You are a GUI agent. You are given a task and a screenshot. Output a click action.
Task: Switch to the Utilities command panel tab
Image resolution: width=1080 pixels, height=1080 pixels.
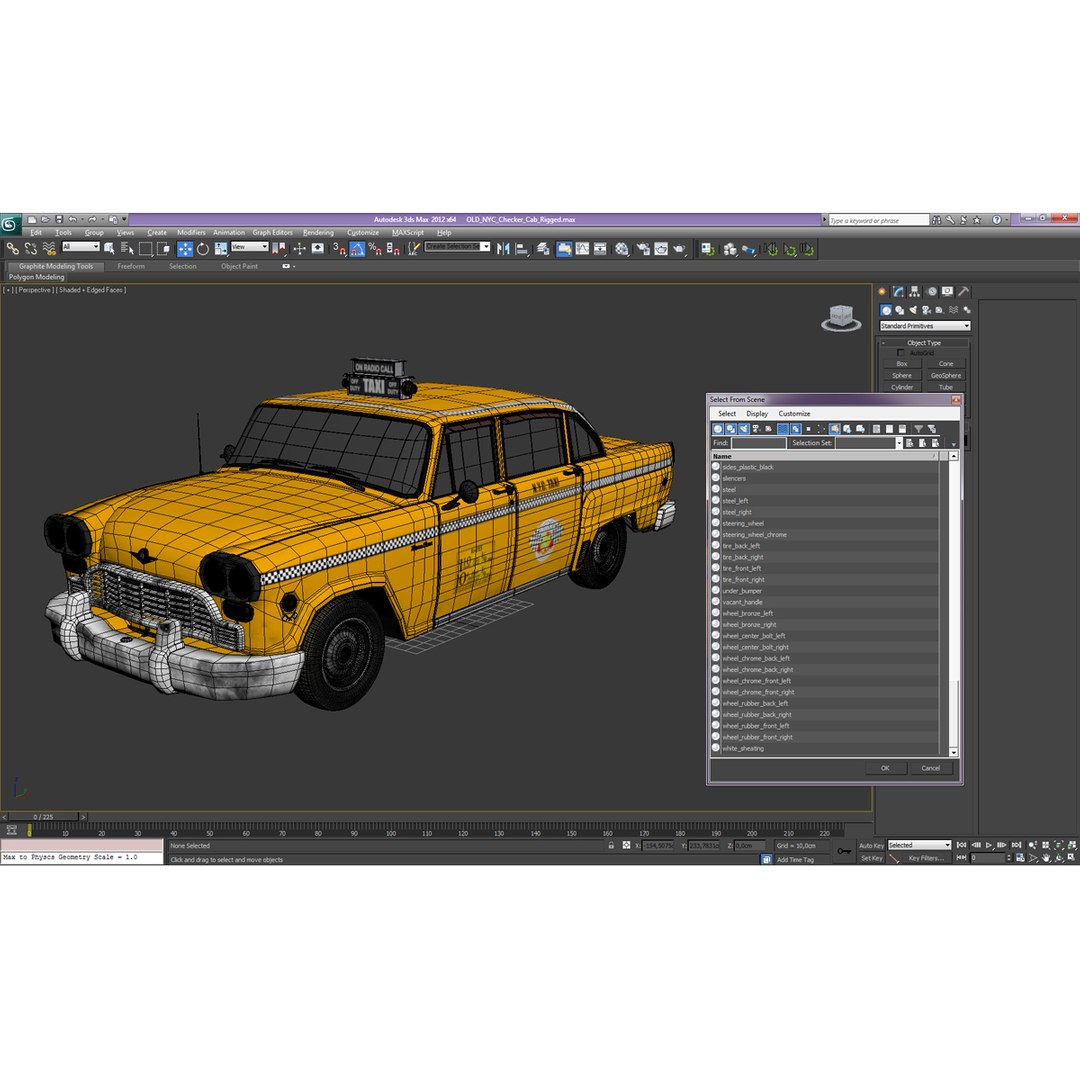coord(964,291)
